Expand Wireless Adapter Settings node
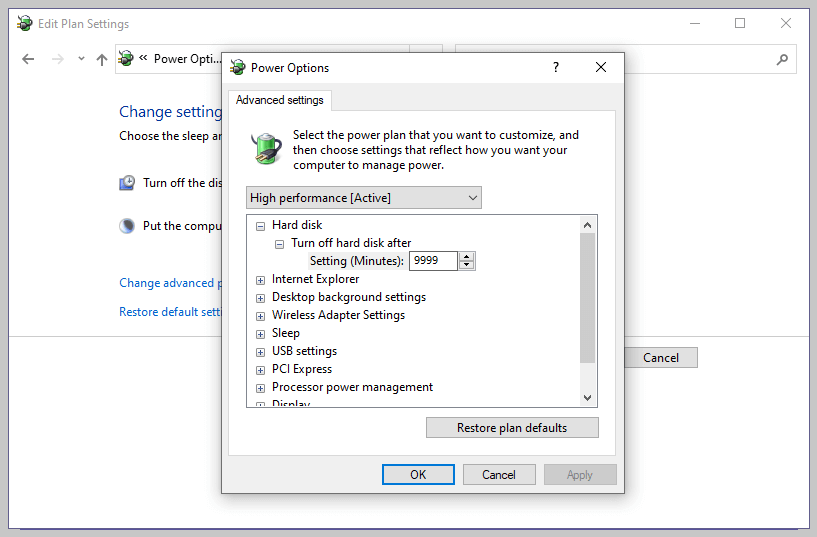817x537 pixels. click(261, 316)
